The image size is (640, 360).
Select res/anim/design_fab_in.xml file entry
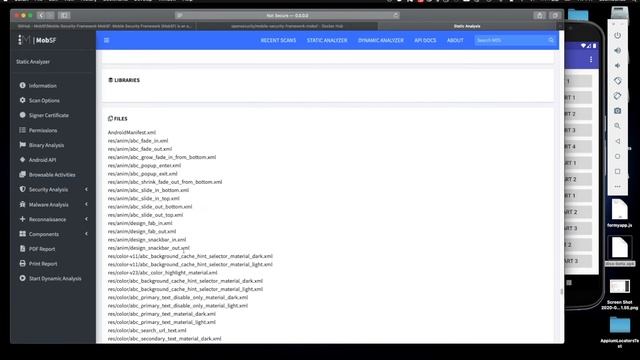(140, 223)
